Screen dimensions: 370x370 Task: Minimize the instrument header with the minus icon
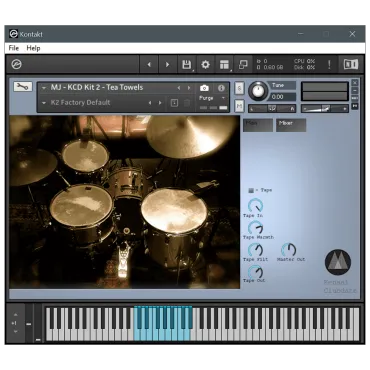click(x=355, y=90)
